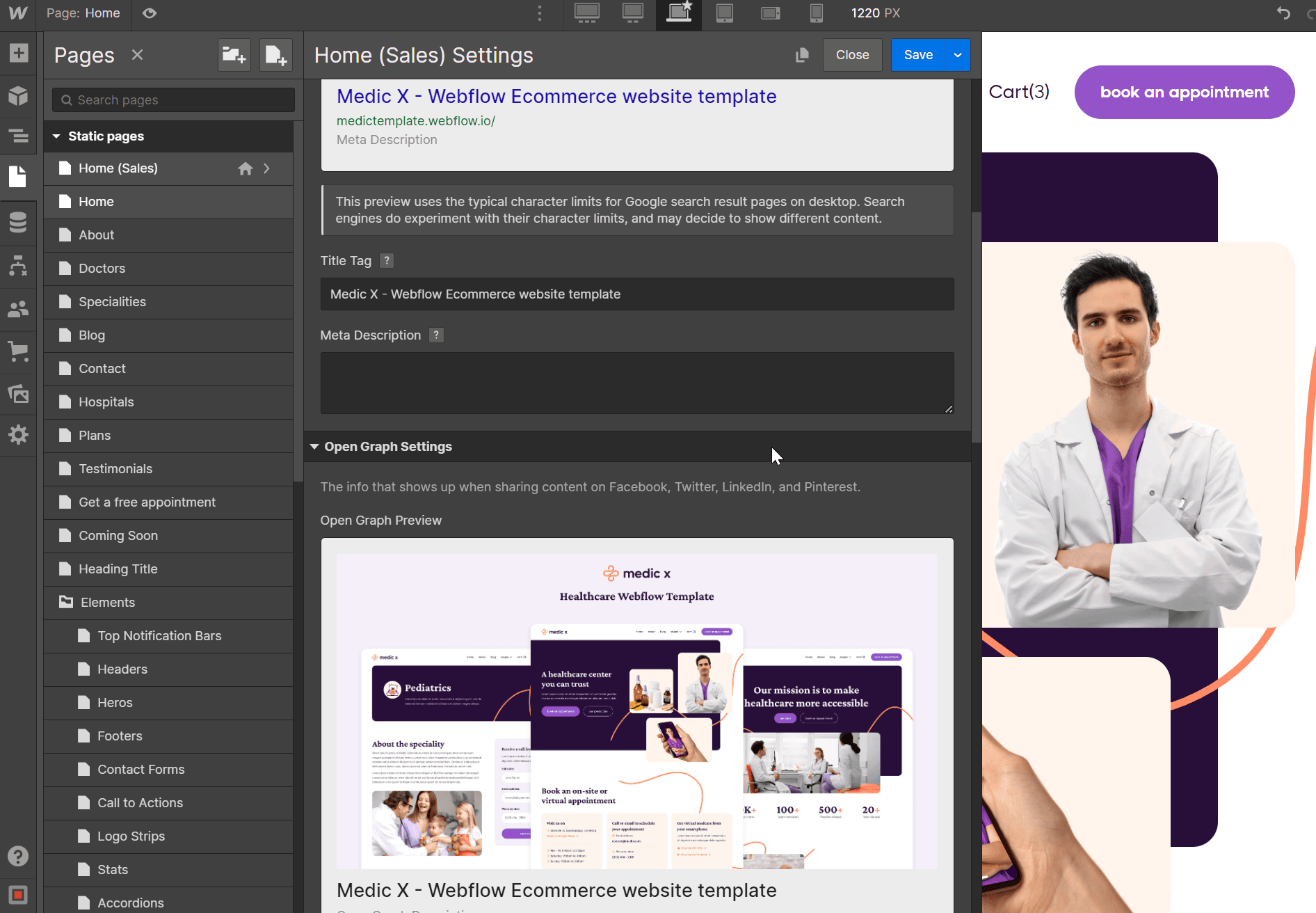Open Cart(3) on the canvas
Image resolution: width=1316 pixels, height=913 pixels.
point(1019,92)
